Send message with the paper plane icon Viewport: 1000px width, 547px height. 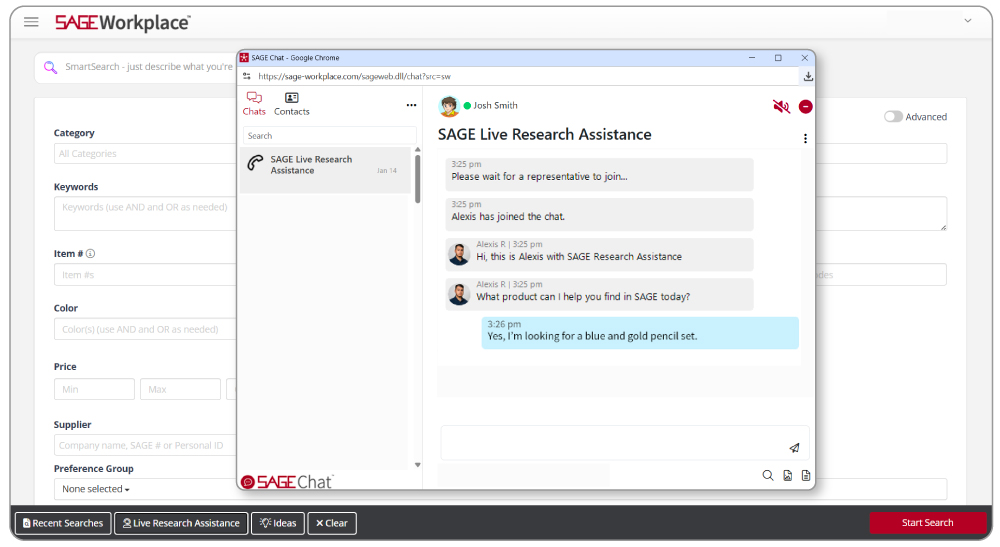(794, 448)
